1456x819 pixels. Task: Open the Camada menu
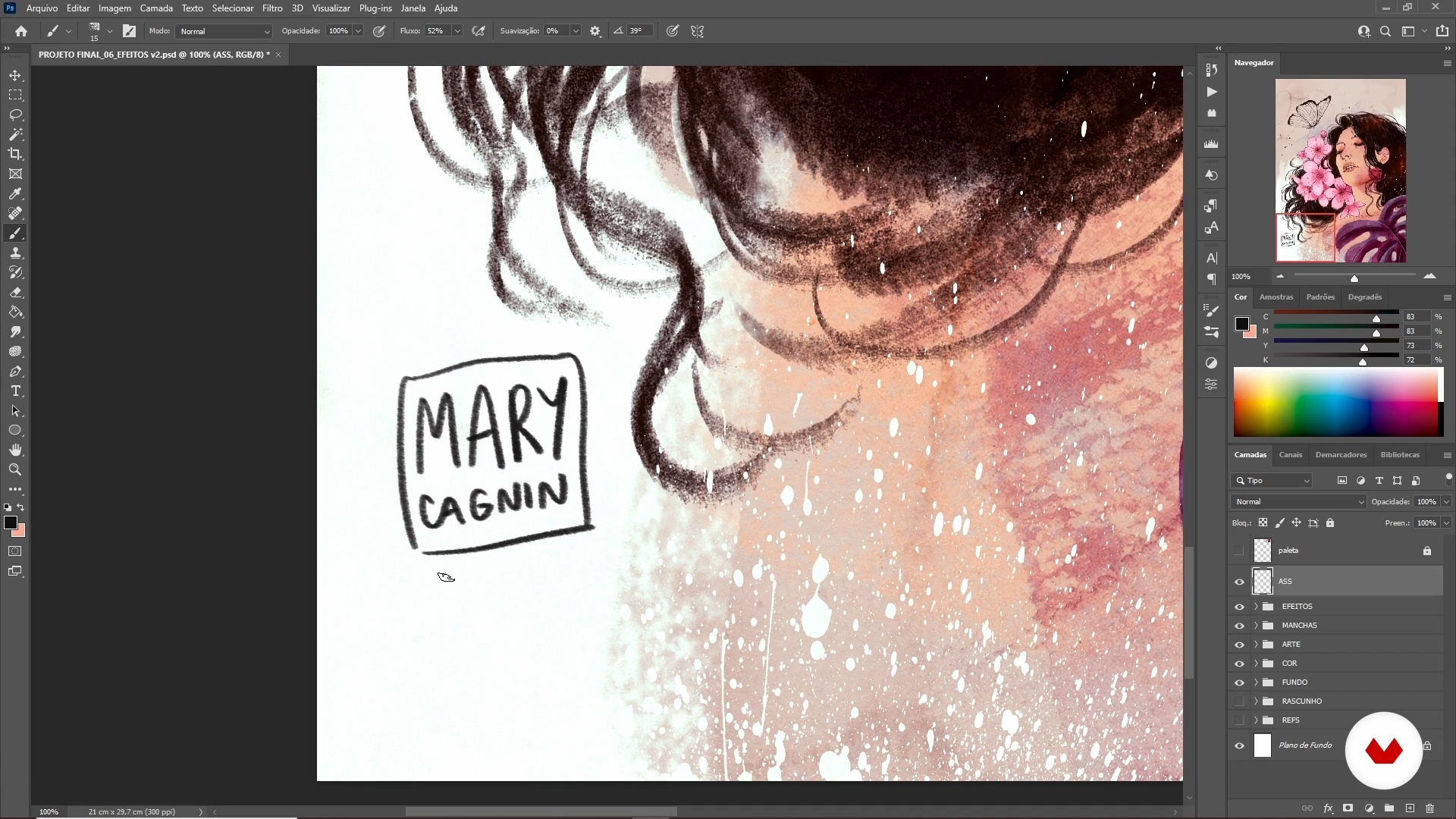coord(156,8)
